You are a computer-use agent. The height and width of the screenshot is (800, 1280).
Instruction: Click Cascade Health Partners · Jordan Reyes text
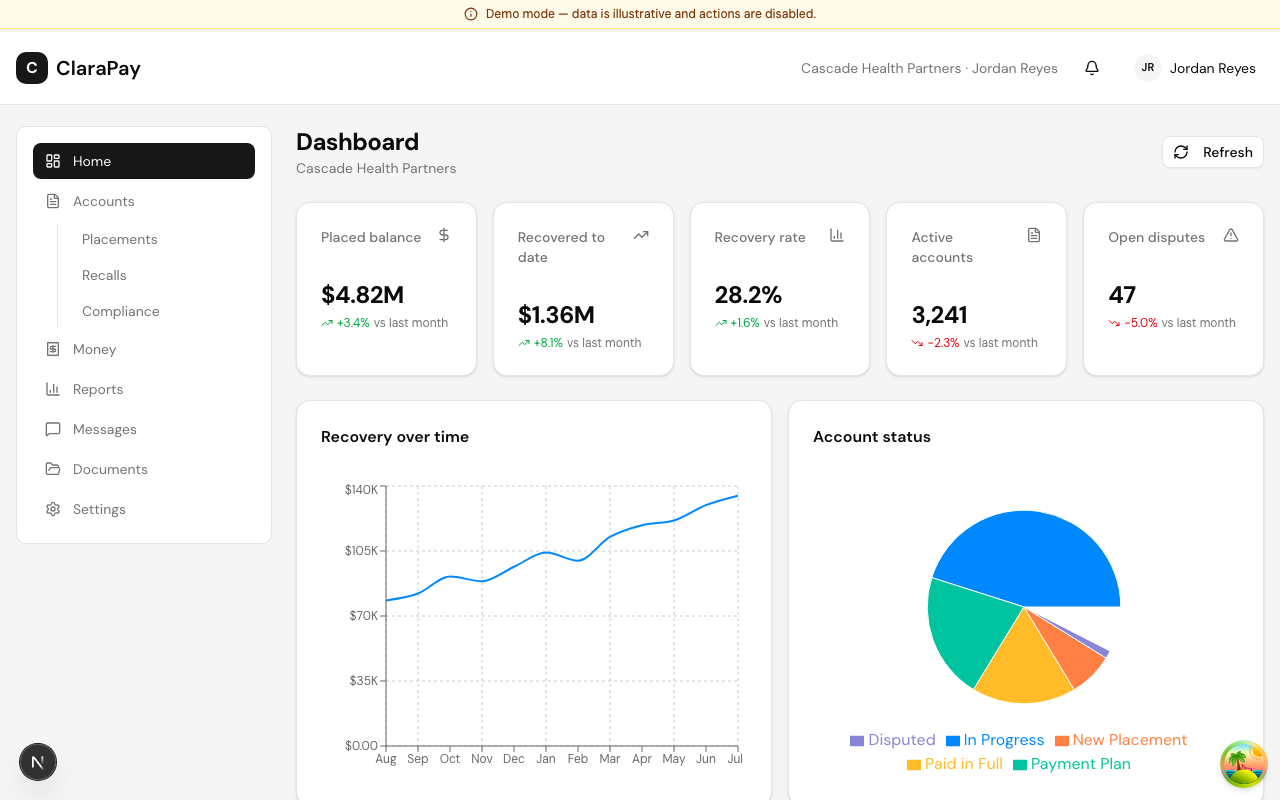pos(929,68)
